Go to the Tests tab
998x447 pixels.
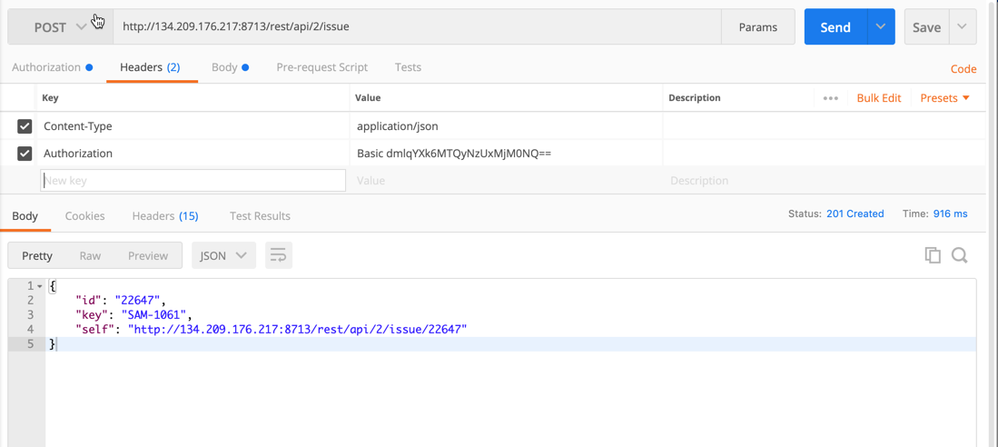point(407,67)
